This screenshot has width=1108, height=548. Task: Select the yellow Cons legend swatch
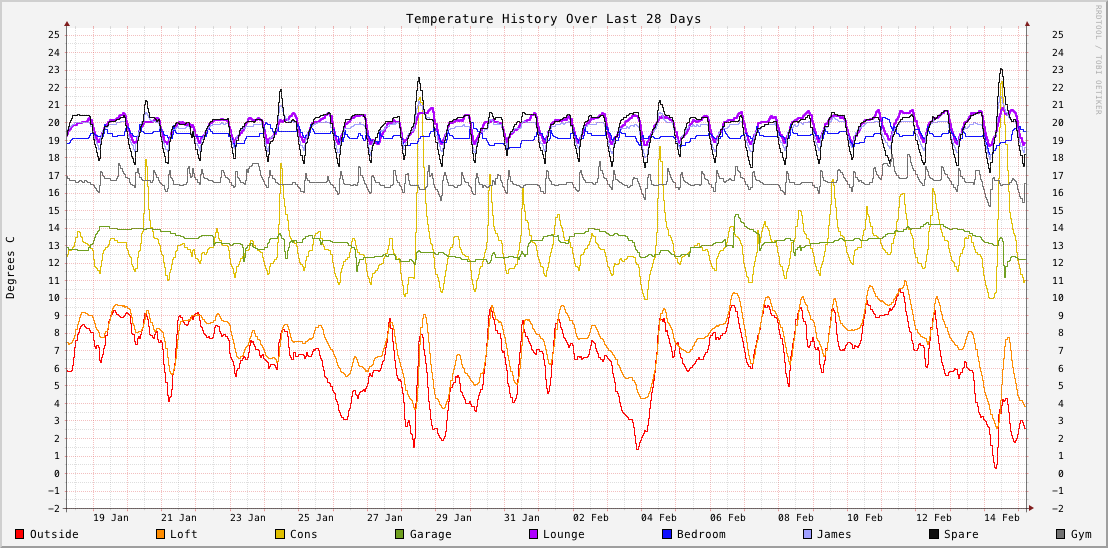point(280,534)
